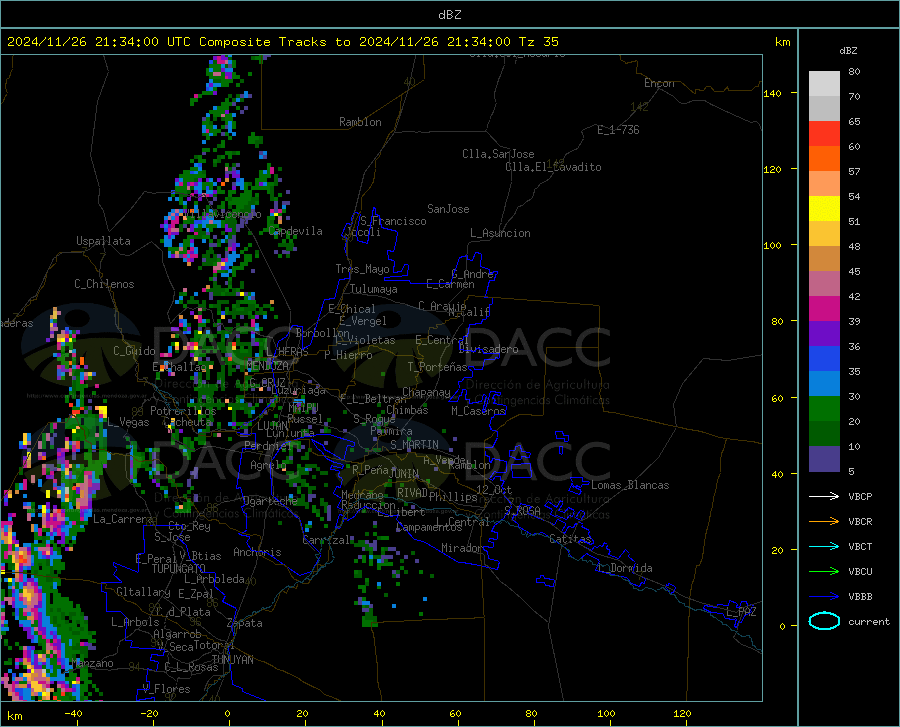The height and width of the screenshot is (727, 900).
Task: Click the '140' tick on the vertical axis
Action: pyautogui.click(x=772, y=93)
